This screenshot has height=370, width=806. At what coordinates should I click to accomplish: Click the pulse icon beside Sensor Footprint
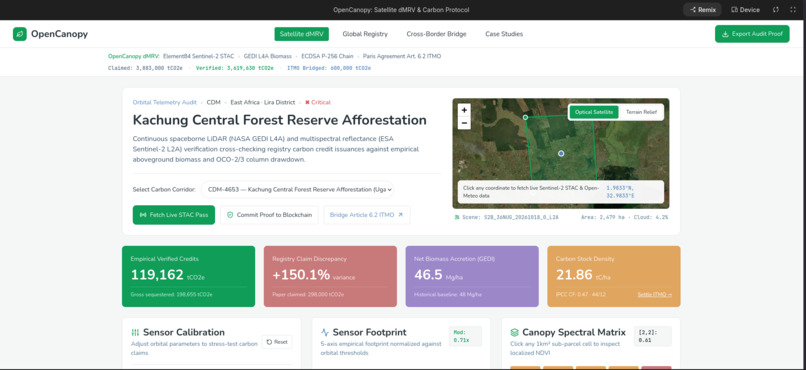point(325,332)
